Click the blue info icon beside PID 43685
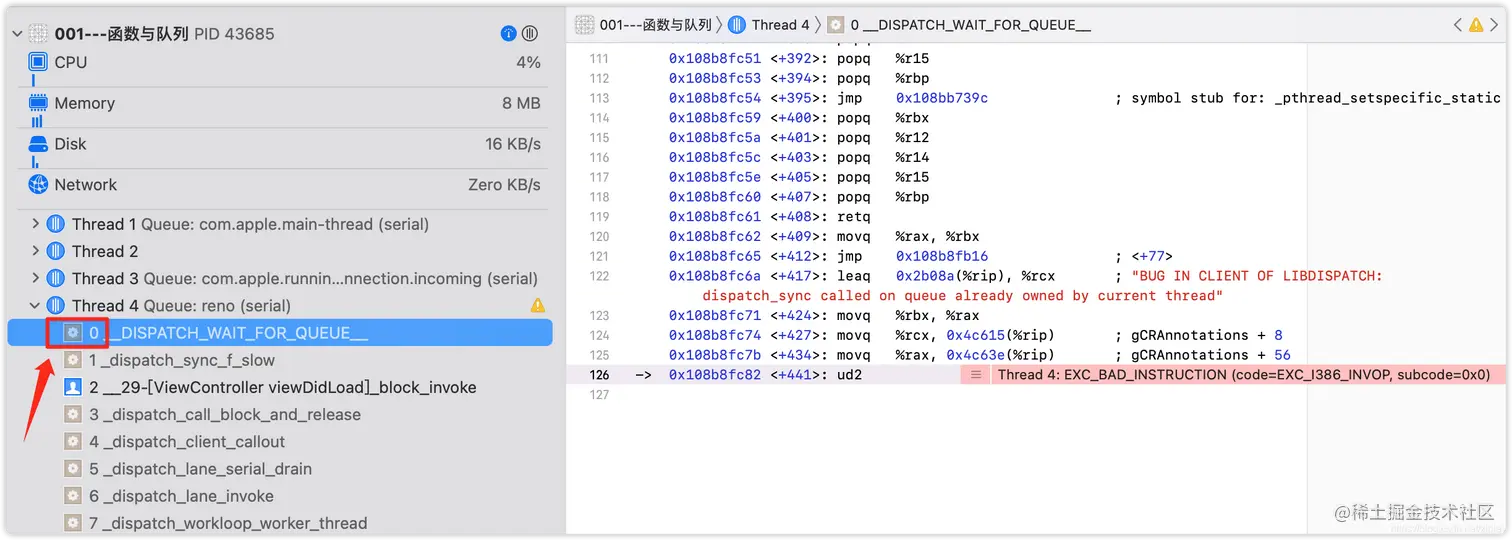Viewport: 1512px width, 540px height. coord(508,34)
